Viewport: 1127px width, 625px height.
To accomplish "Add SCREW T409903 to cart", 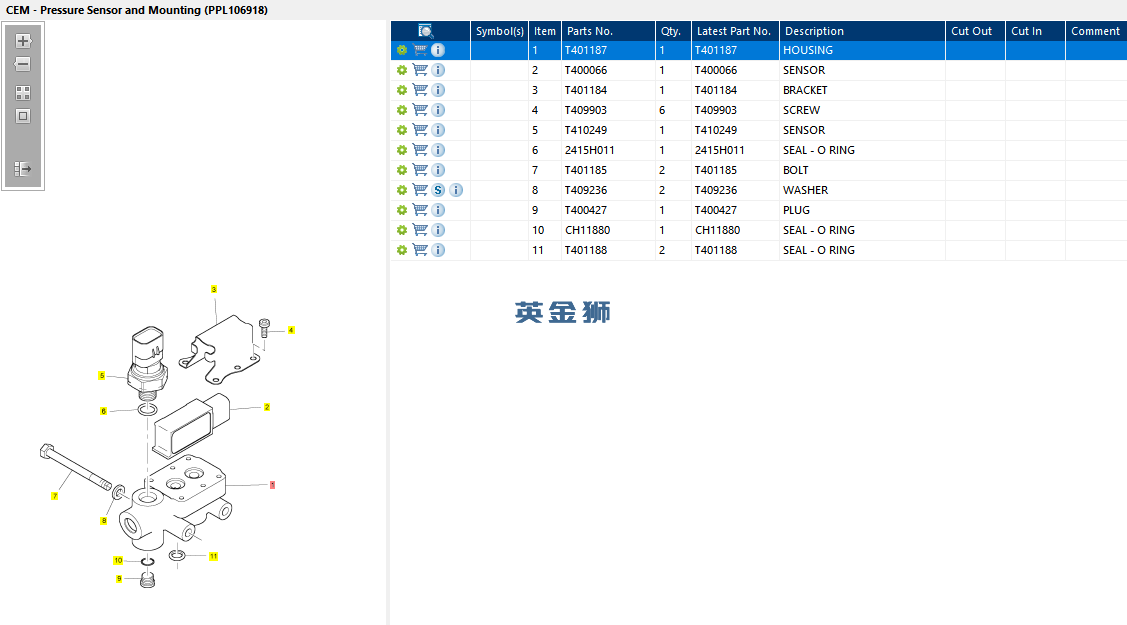I will point(420,110).
